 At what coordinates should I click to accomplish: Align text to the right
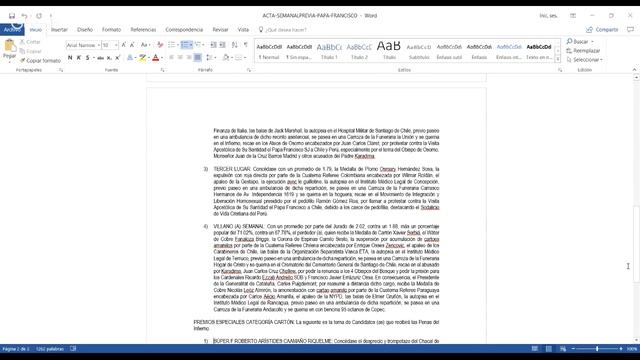coord(189,58)
